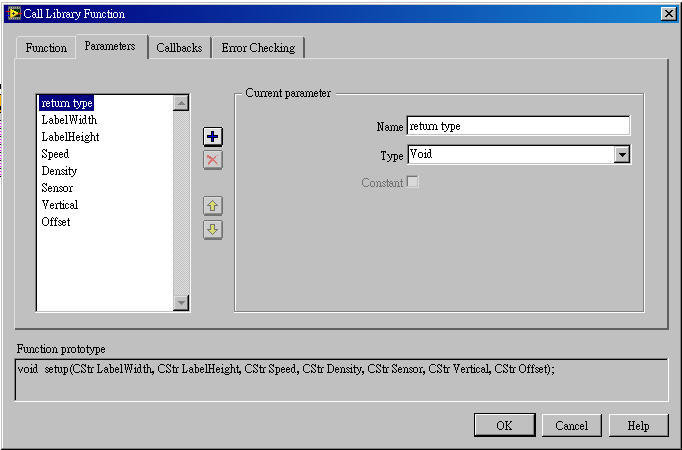
Task: Select LabelHeight in parameter list
Action: click(70, 137)
